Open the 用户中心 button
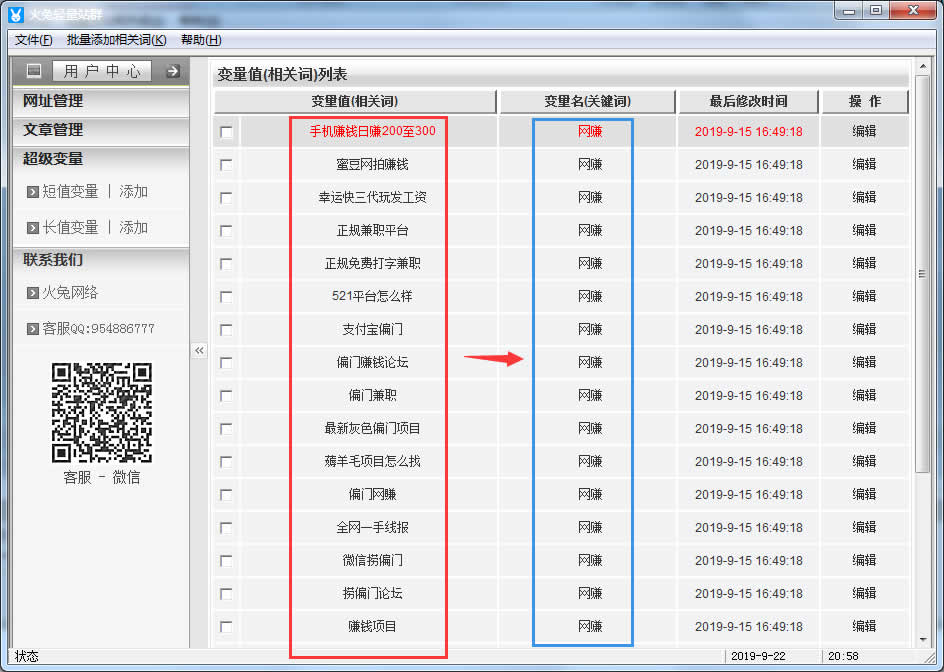The width and height of the screenshot is (944, 672). (103, 71)
